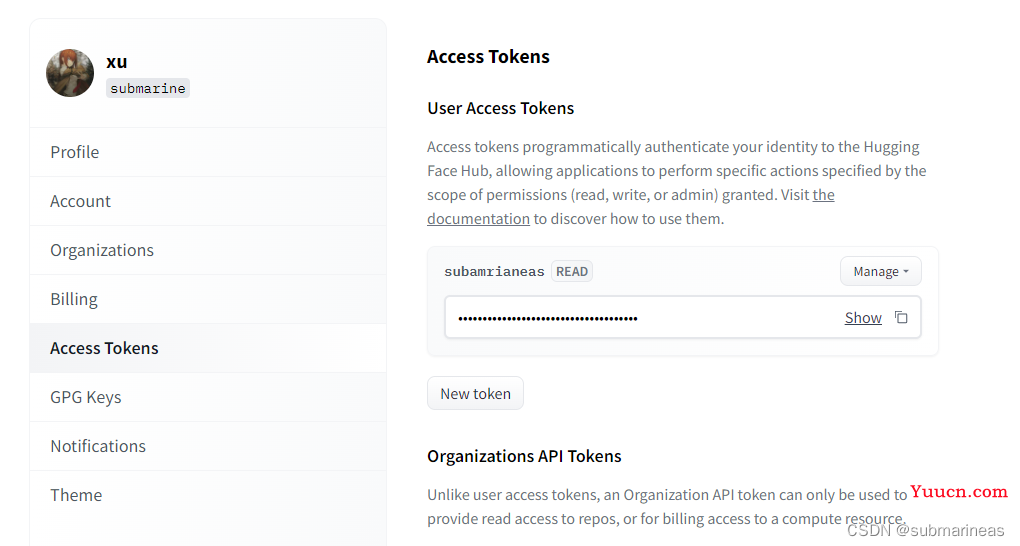Click the READ permission badge
This screenshot has width=1020, height=546.
[572, 271]
